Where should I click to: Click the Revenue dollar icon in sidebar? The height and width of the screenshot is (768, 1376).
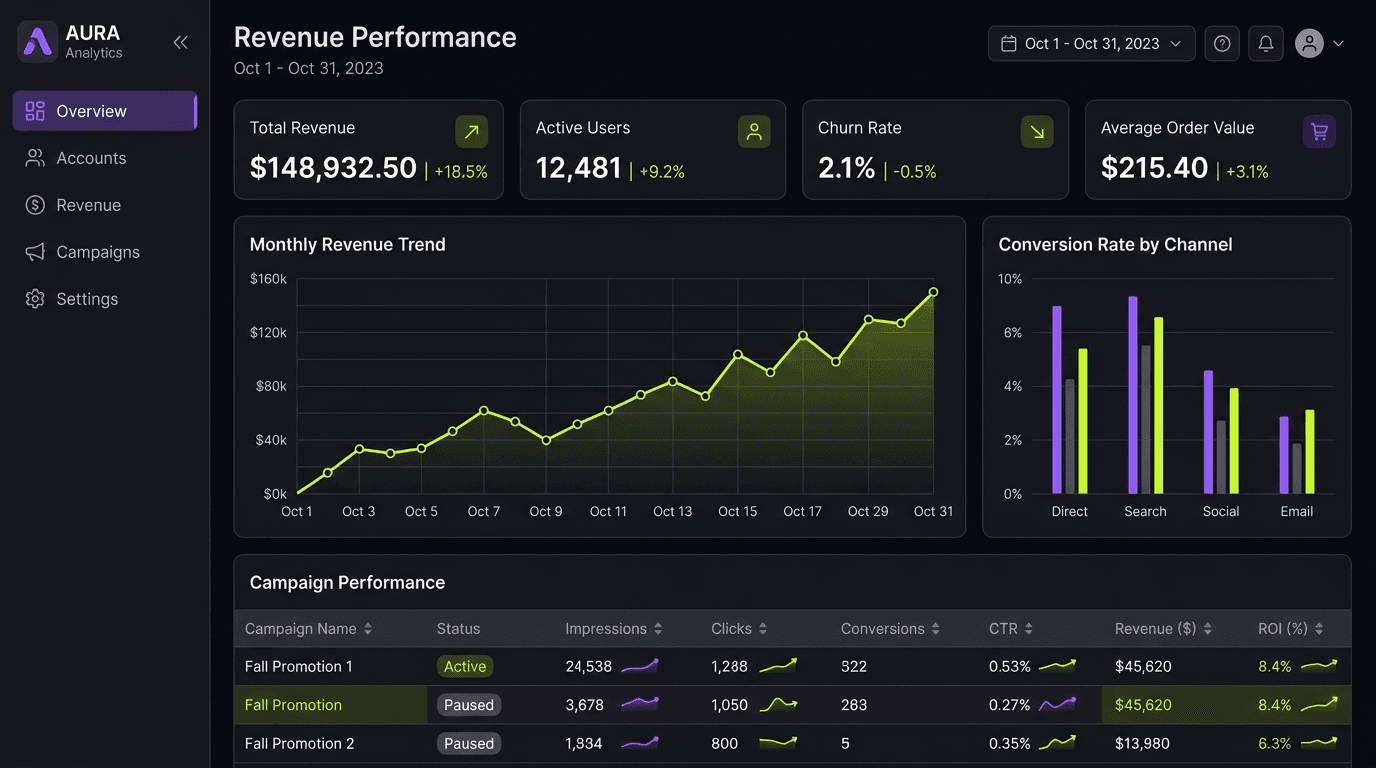[35, 205]
